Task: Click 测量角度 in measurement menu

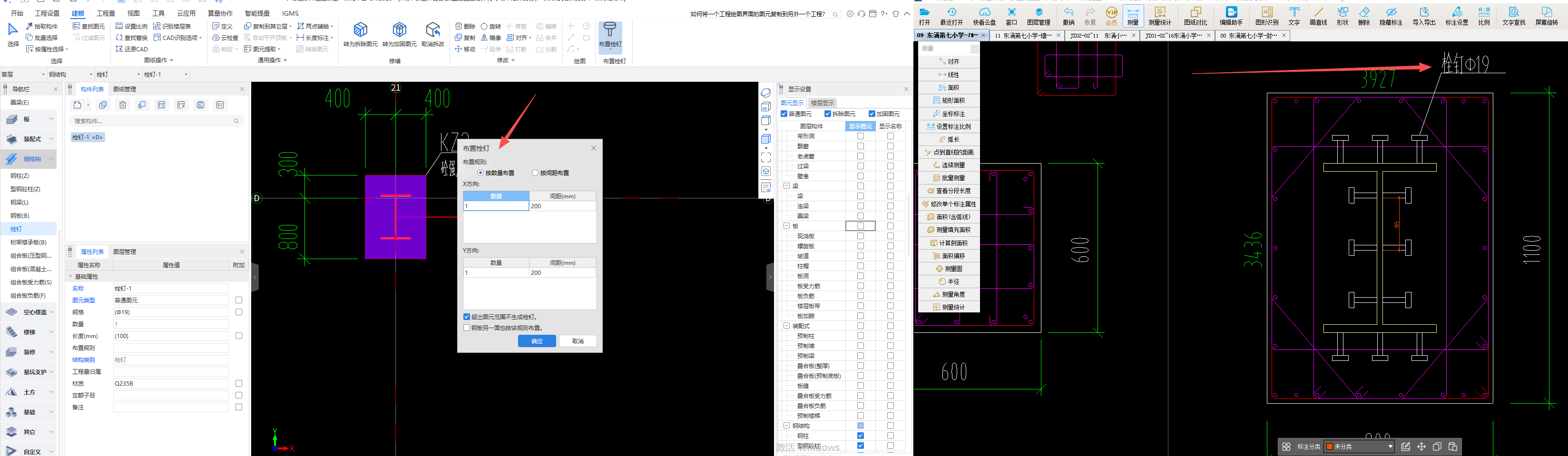Action: (949, 294)
